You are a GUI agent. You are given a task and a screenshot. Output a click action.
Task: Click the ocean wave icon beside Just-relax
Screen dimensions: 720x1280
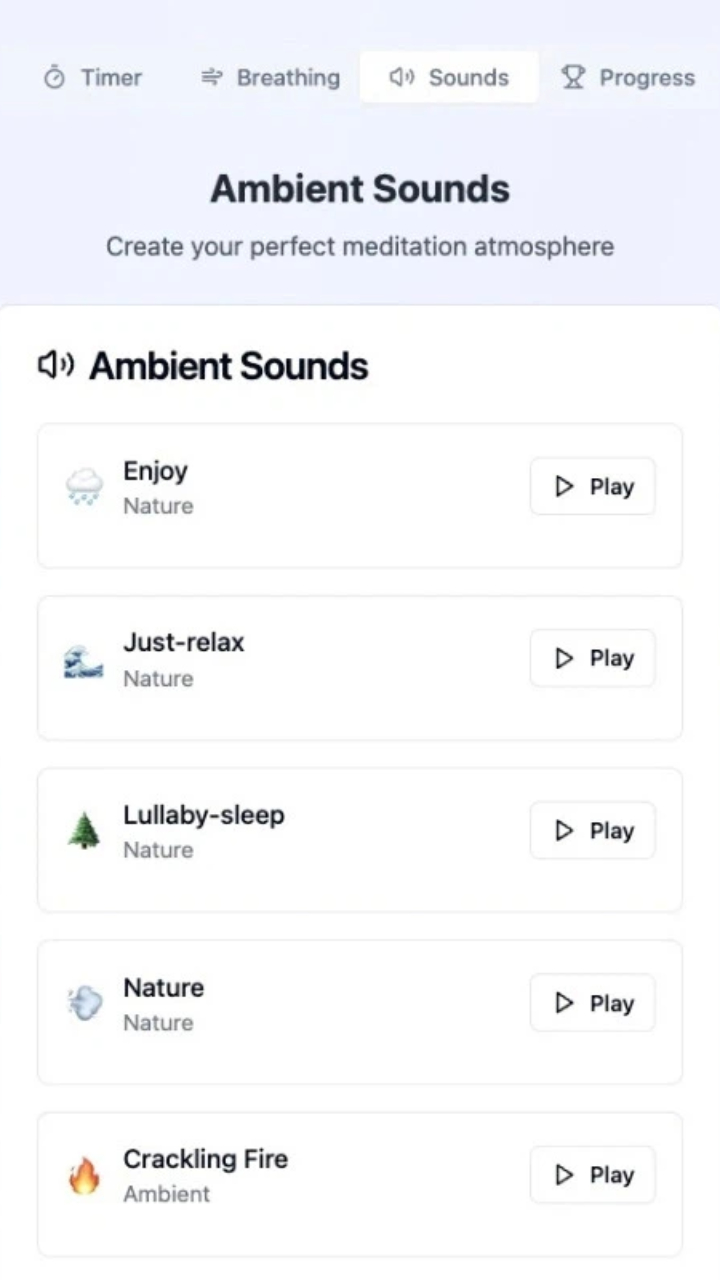(x=84, y=660)
